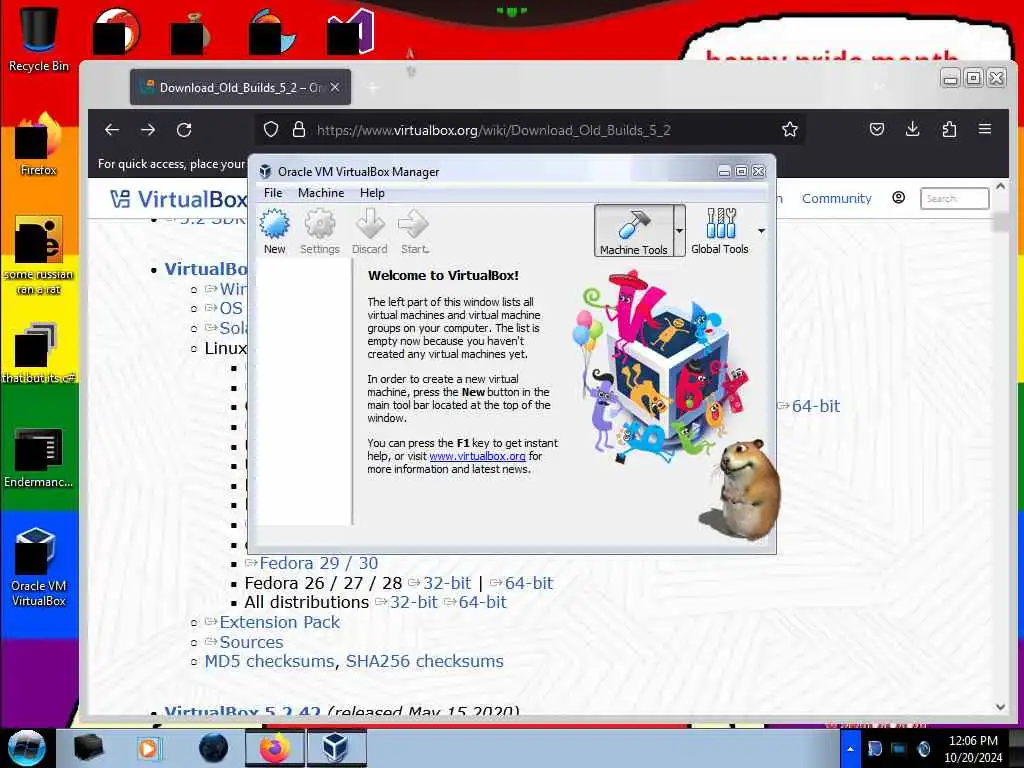
Task: Go back in Firefox
Action: (112, 130)
